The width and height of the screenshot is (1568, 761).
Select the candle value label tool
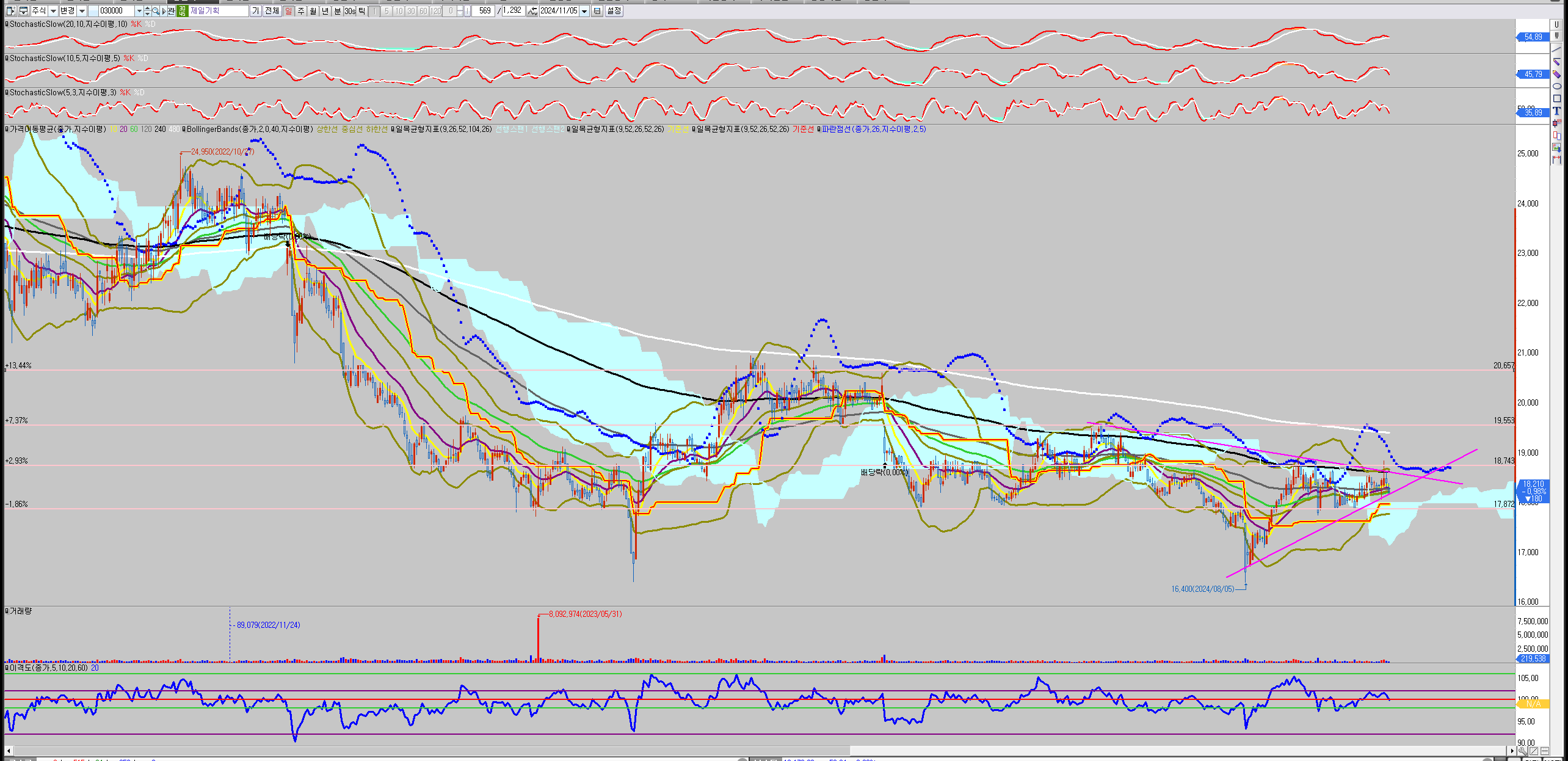pos(1556,123)
